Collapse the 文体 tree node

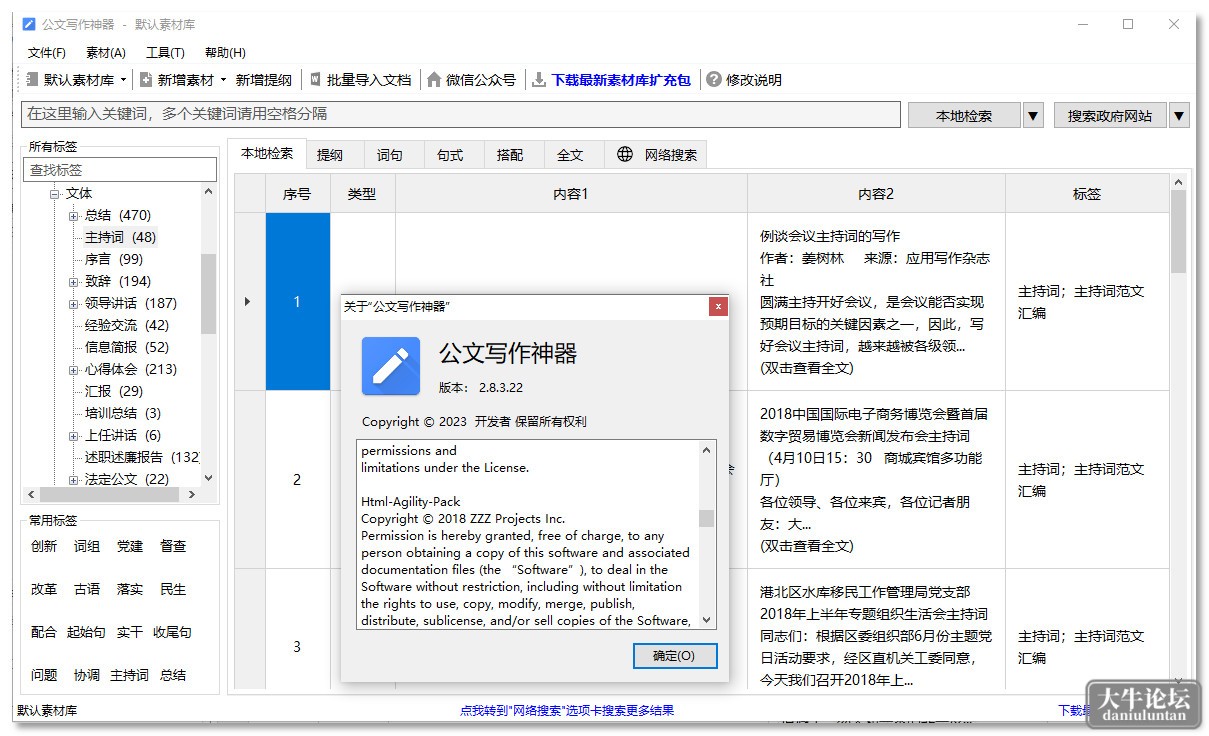pyautogui.click(x=55, y=194)
